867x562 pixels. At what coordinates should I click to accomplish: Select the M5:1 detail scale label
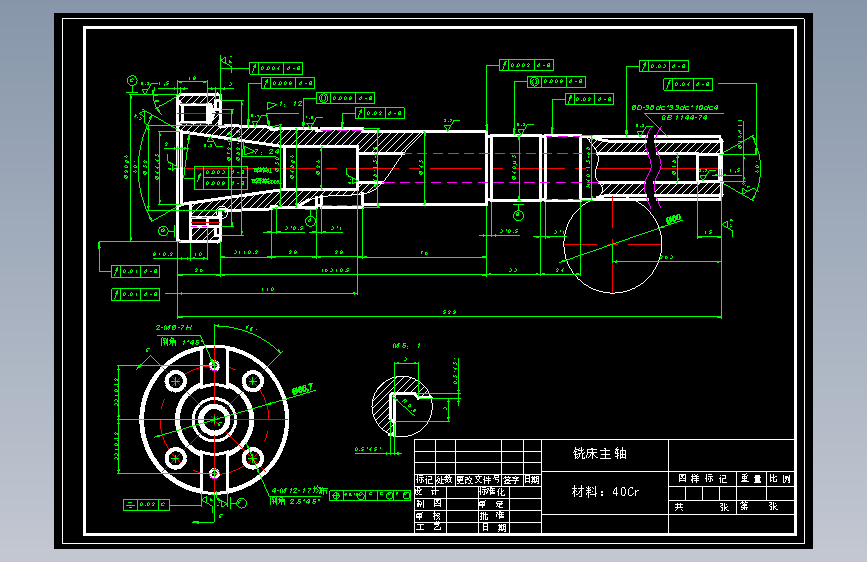coord(406,346)
